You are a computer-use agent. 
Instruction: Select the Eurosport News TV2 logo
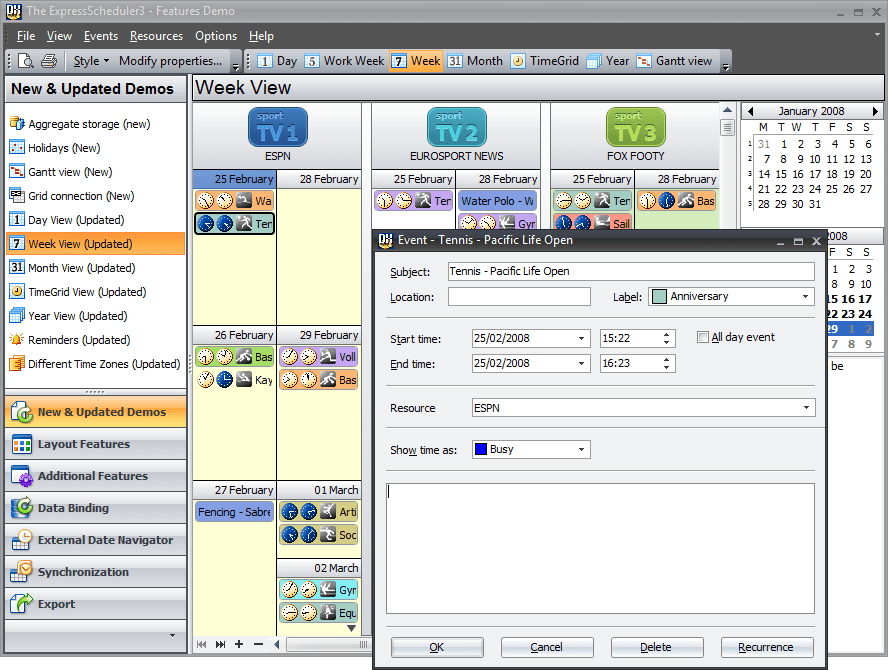tap(456, 127)
